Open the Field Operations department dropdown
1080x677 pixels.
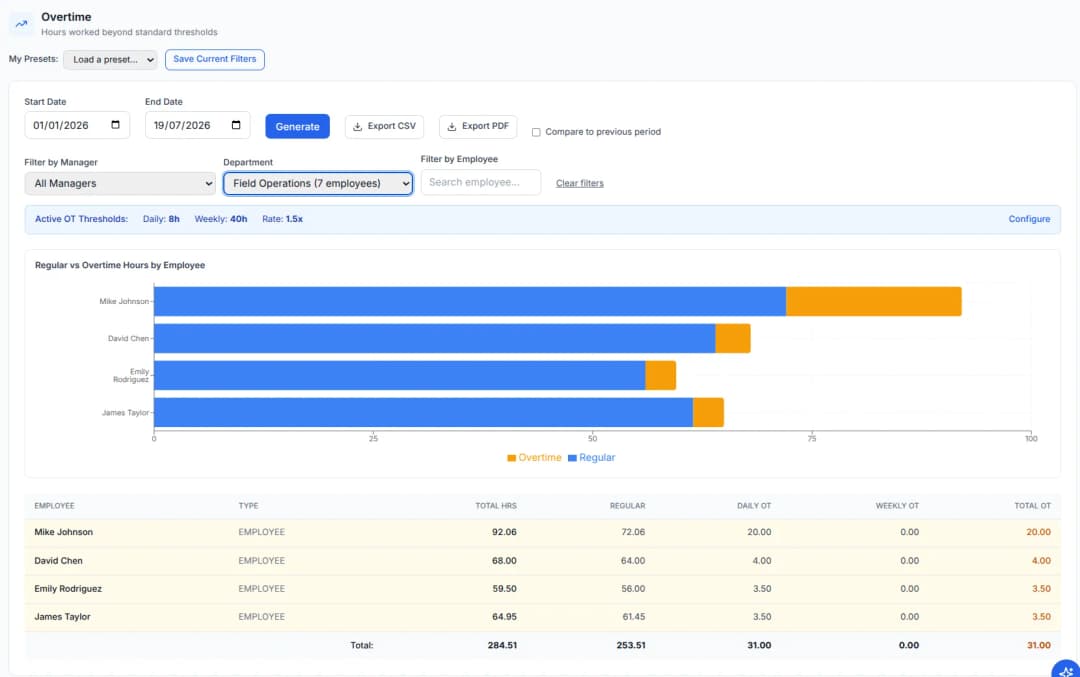click(318, 183)
